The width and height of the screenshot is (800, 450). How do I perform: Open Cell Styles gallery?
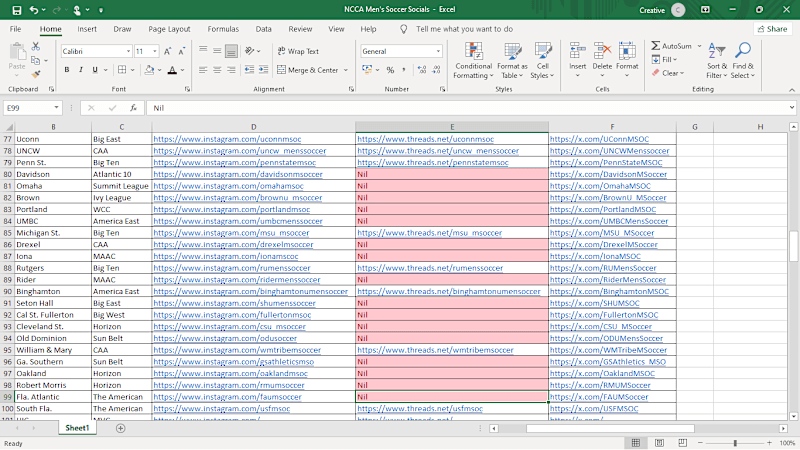542,61
